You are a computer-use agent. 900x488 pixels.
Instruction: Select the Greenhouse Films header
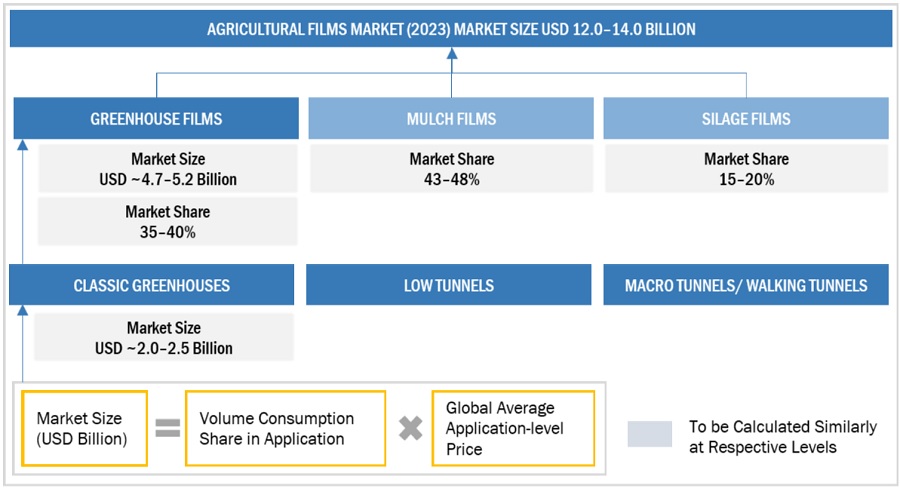(156, 119)
